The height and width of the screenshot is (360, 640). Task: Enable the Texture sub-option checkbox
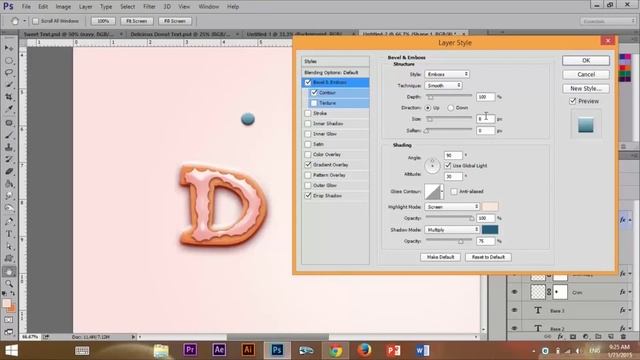[314, 103]
